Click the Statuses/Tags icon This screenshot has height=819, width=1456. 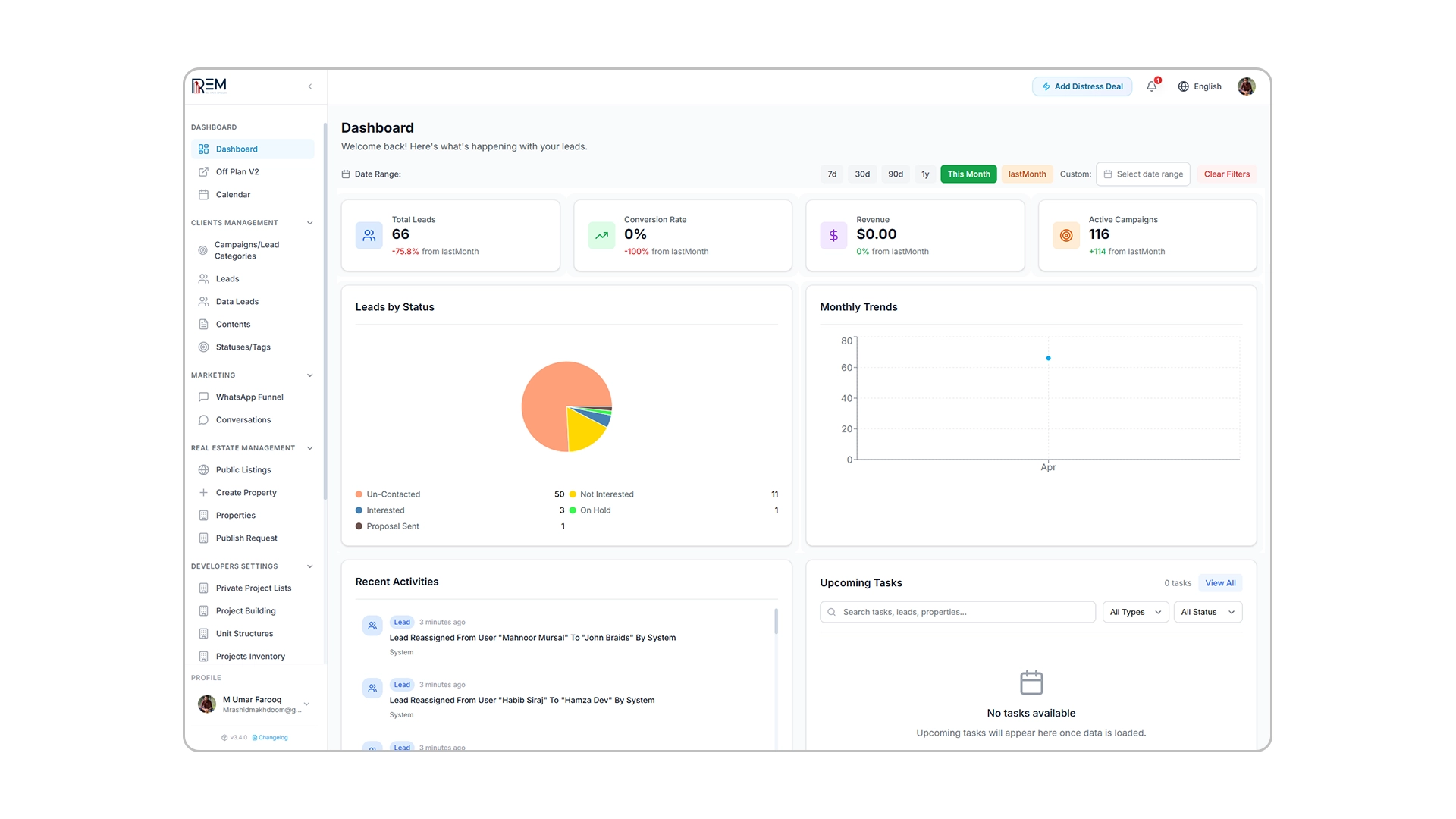point(203,347)
